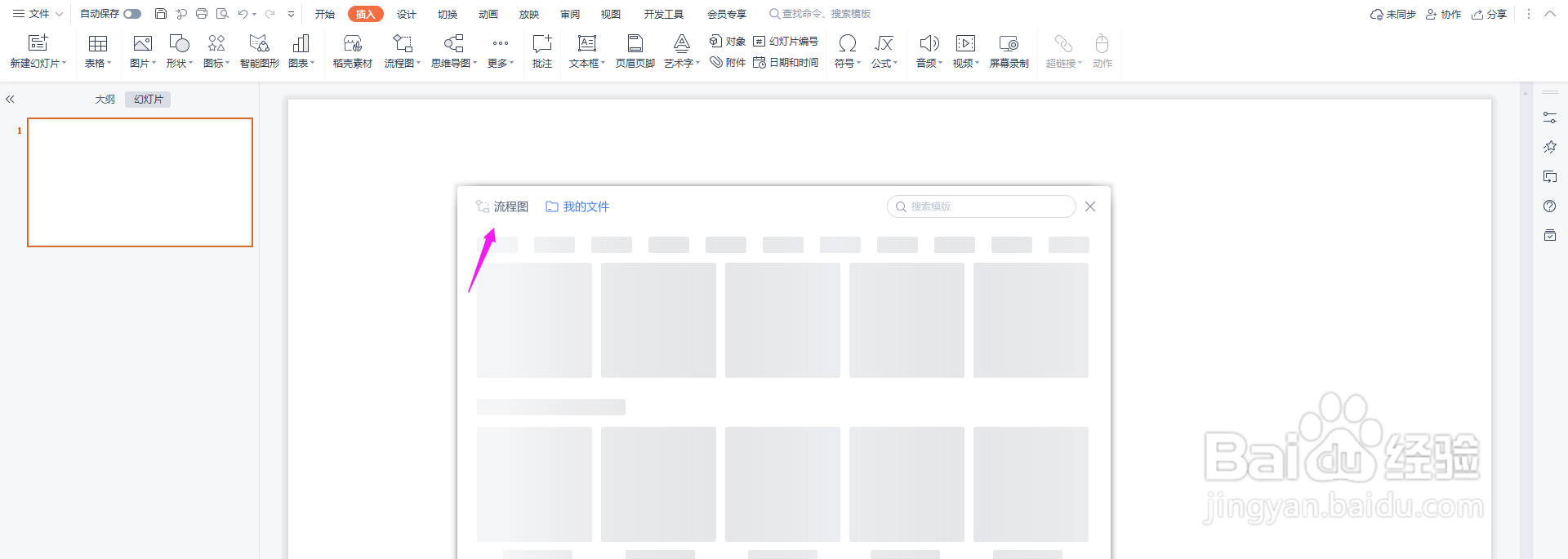Viewport: 1568px width, 559px height.
Task: Click the command search box 查找命令
Action: coord(820,14)
